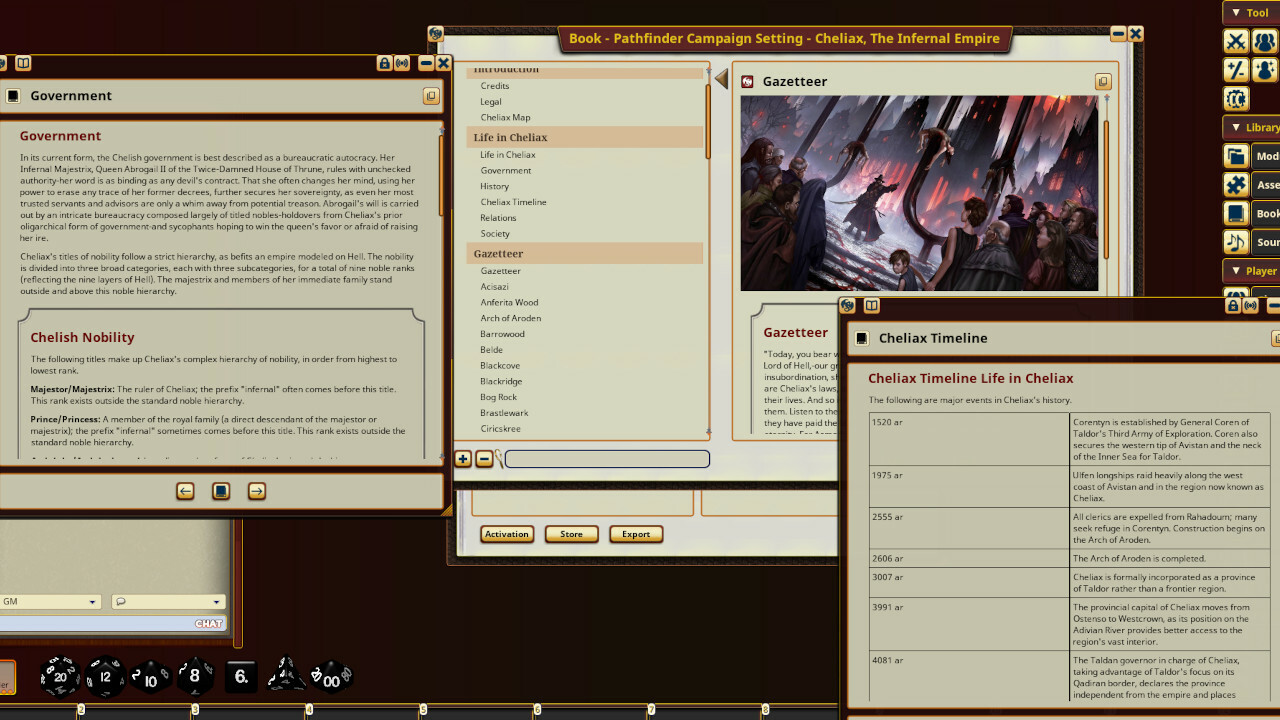Open the Sounds library in the sidebar
The width and height of the screenshot is (1280, 720).
pyautogui.click(x=1235, y=242)
